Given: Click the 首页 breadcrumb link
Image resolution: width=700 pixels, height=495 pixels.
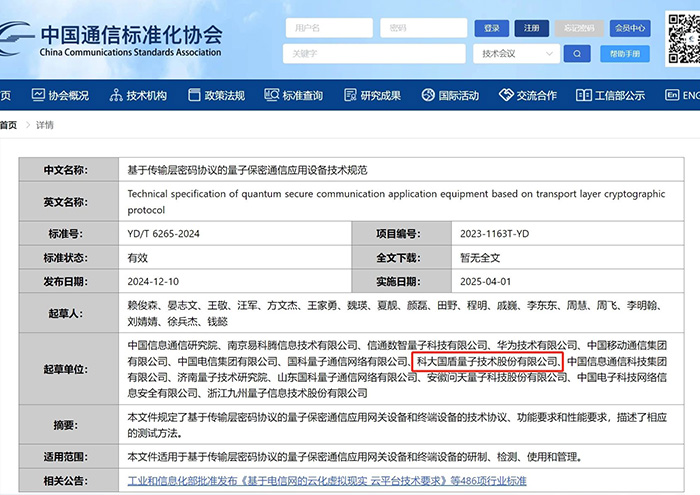Looking at the screenshot, I should pyautogui.click(x=8, y=125).
